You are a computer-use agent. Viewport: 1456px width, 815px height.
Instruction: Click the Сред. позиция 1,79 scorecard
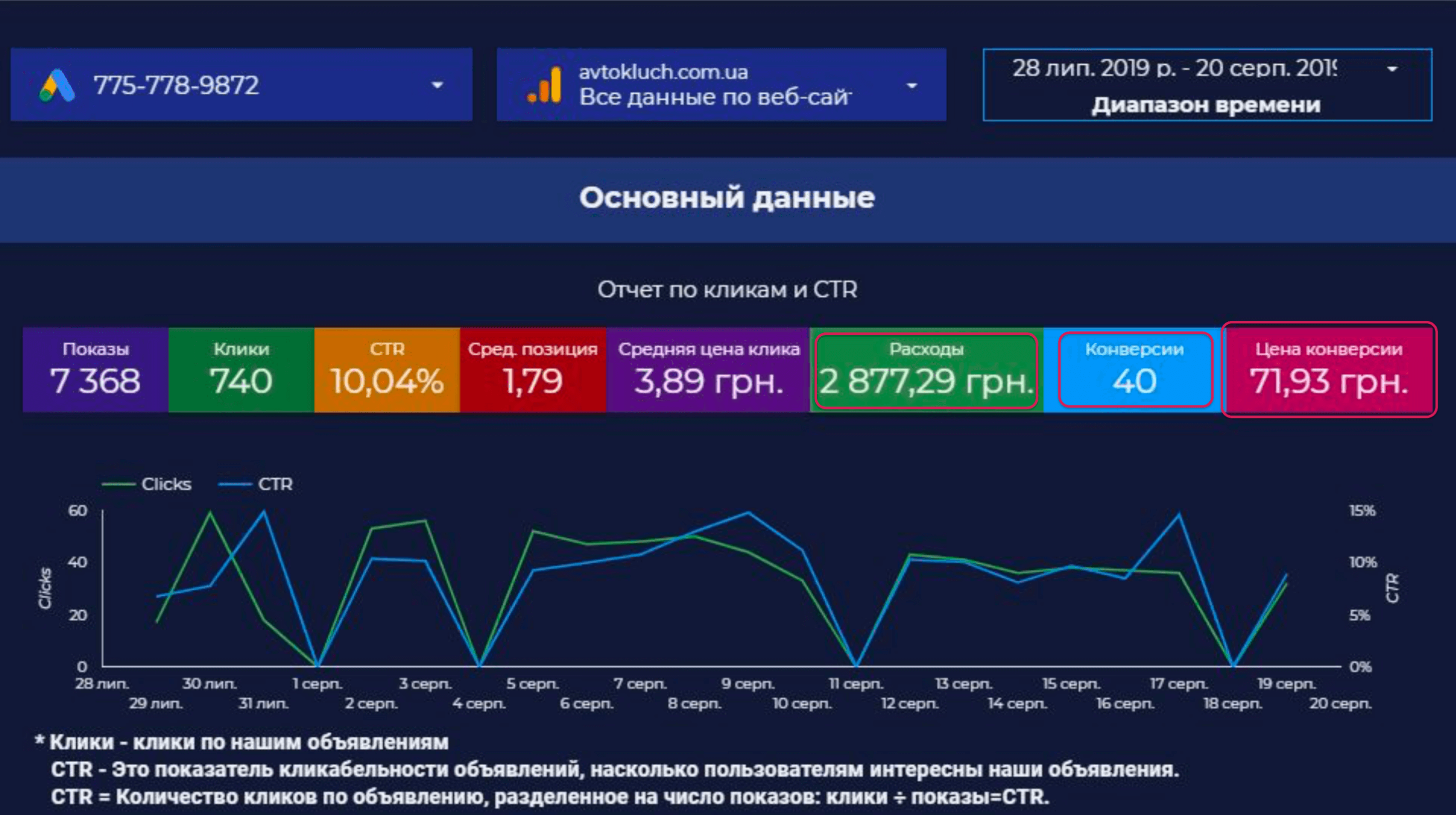click(x=533, y=370)
